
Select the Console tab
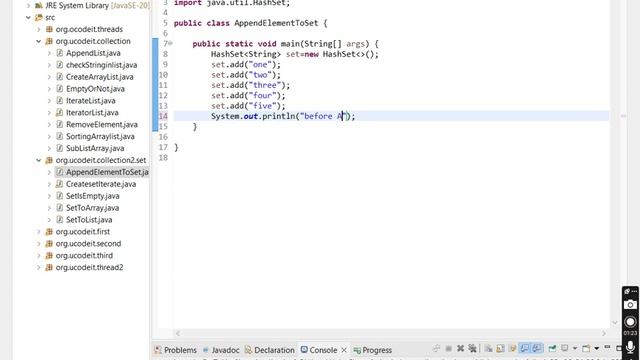click(319, 350)
